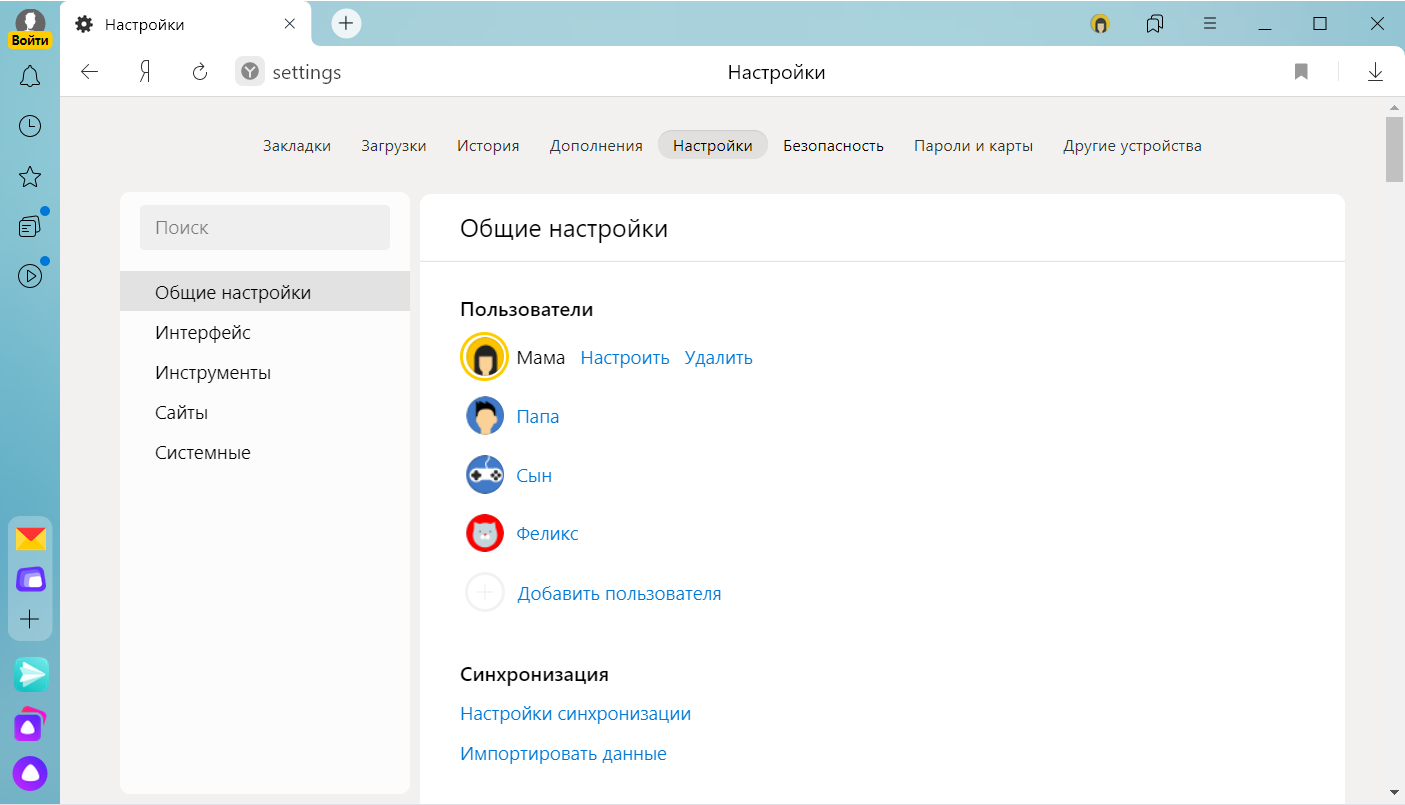Image resolution: width=1405 pixels, height=805 pixels.
Task: Select the active Настройки page tab
Action: click(713, 145)
